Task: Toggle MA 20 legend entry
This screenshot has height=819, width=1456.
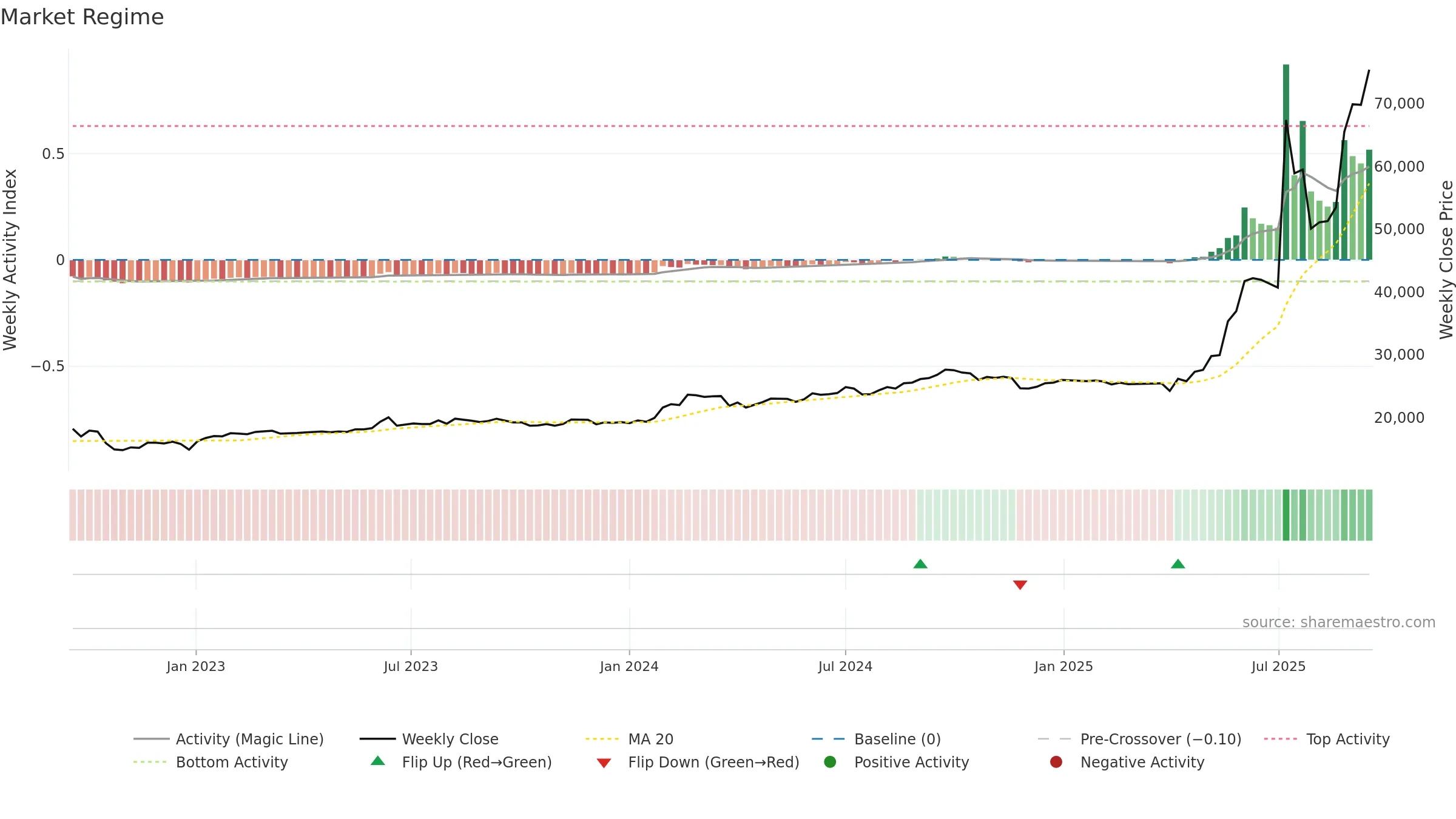Action: pyautogui.click(x=629, y=739)
